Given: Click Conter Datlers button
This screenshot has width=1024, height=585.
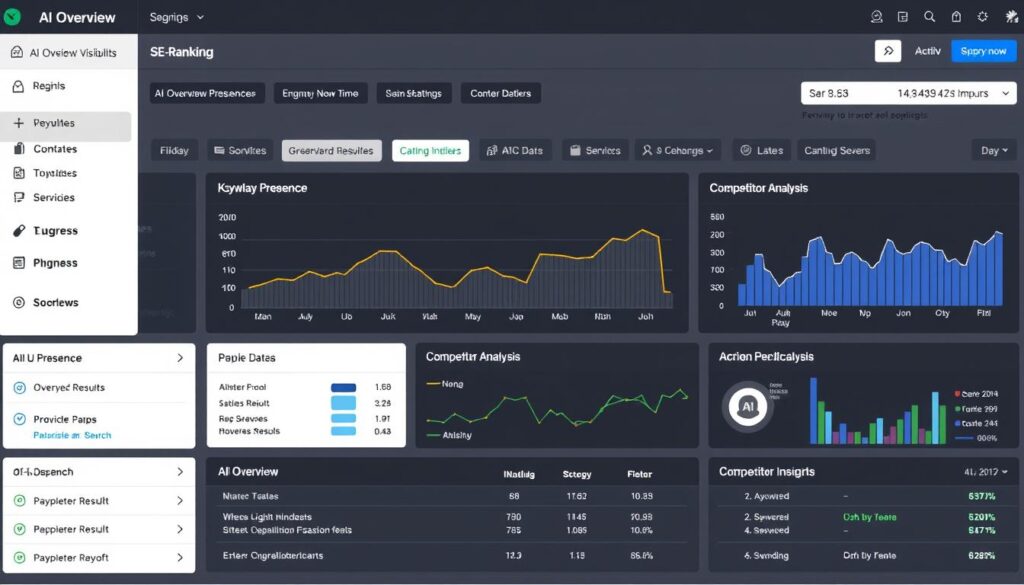Looking at the screenshot, I should 500,93.
